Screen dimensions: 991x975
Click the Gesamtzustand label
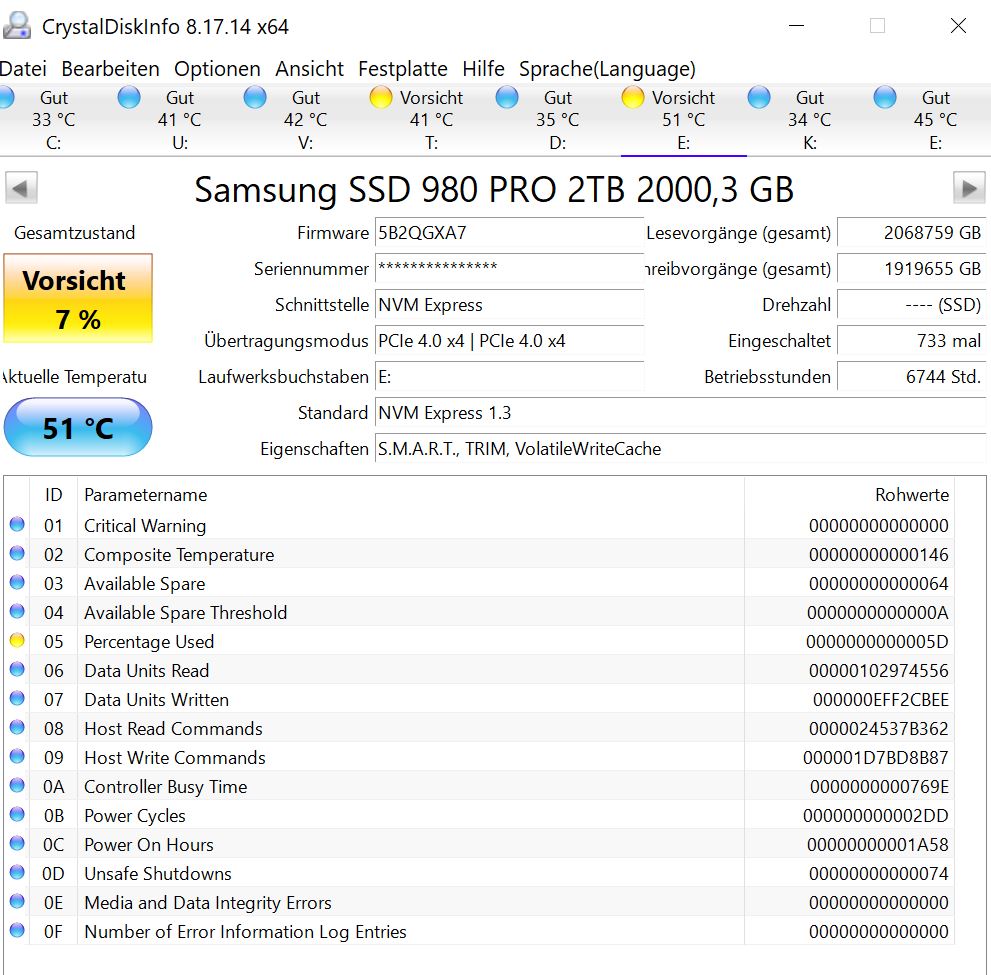(75, 233)
